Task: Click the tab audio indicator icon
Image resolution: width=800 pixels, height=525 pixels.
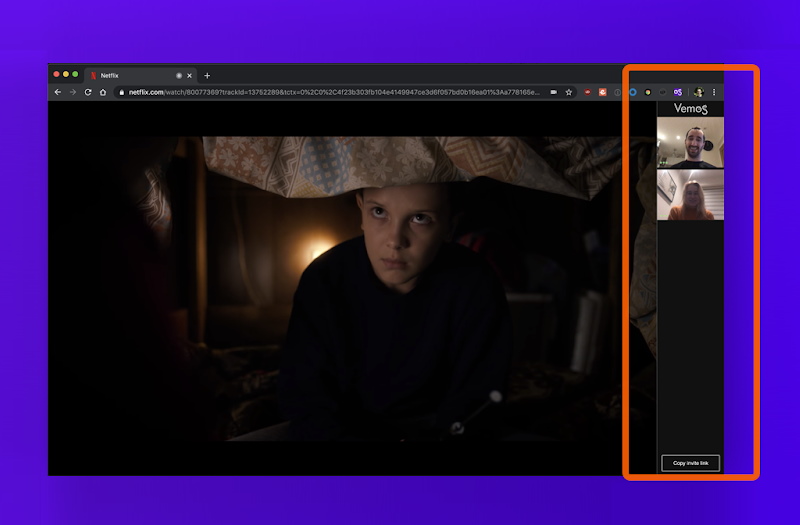Action: (x=179, y=76)
